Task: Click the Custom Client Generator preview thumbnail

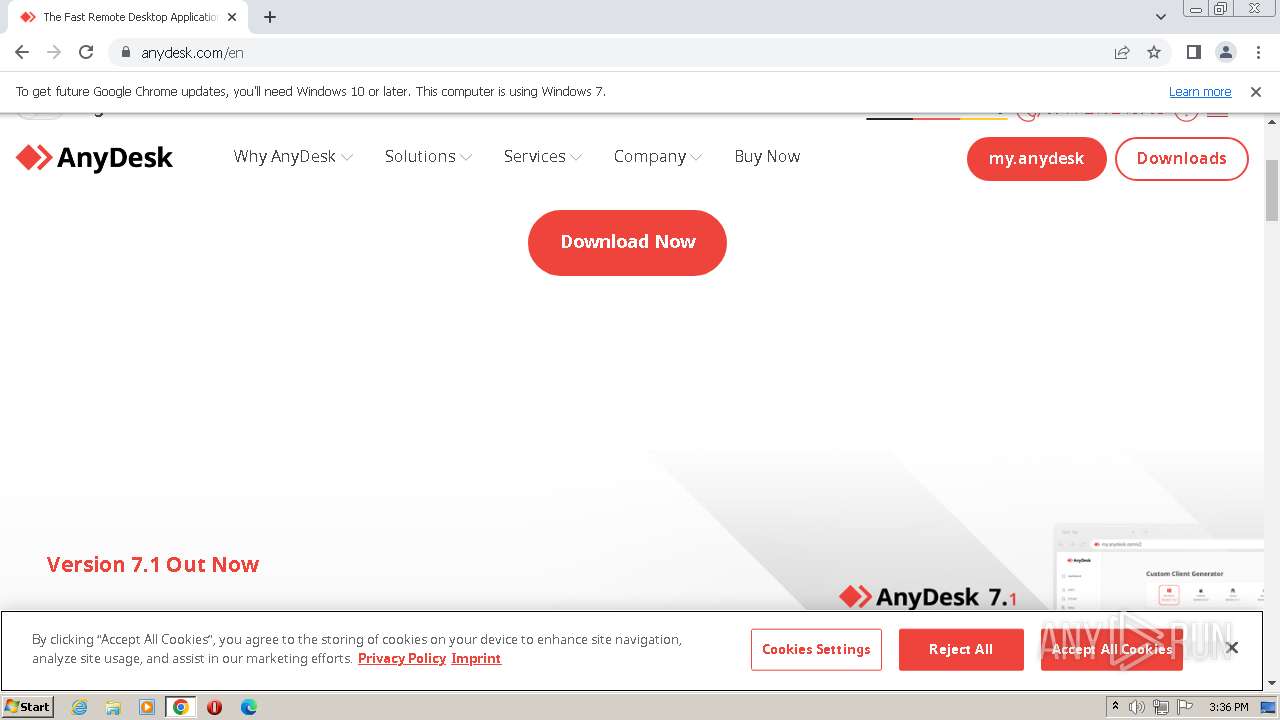Action: tap(1160, 566)
